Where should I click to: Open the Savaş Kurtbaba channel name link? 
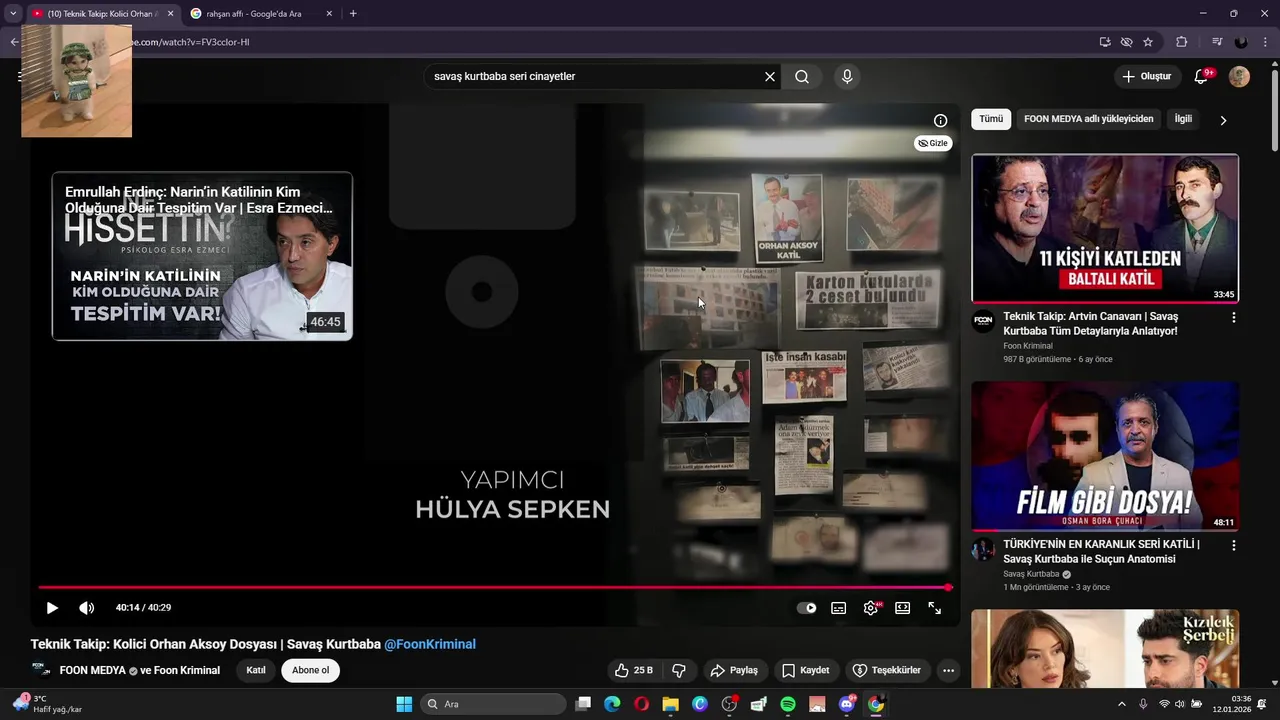(x=1031, y=574)
